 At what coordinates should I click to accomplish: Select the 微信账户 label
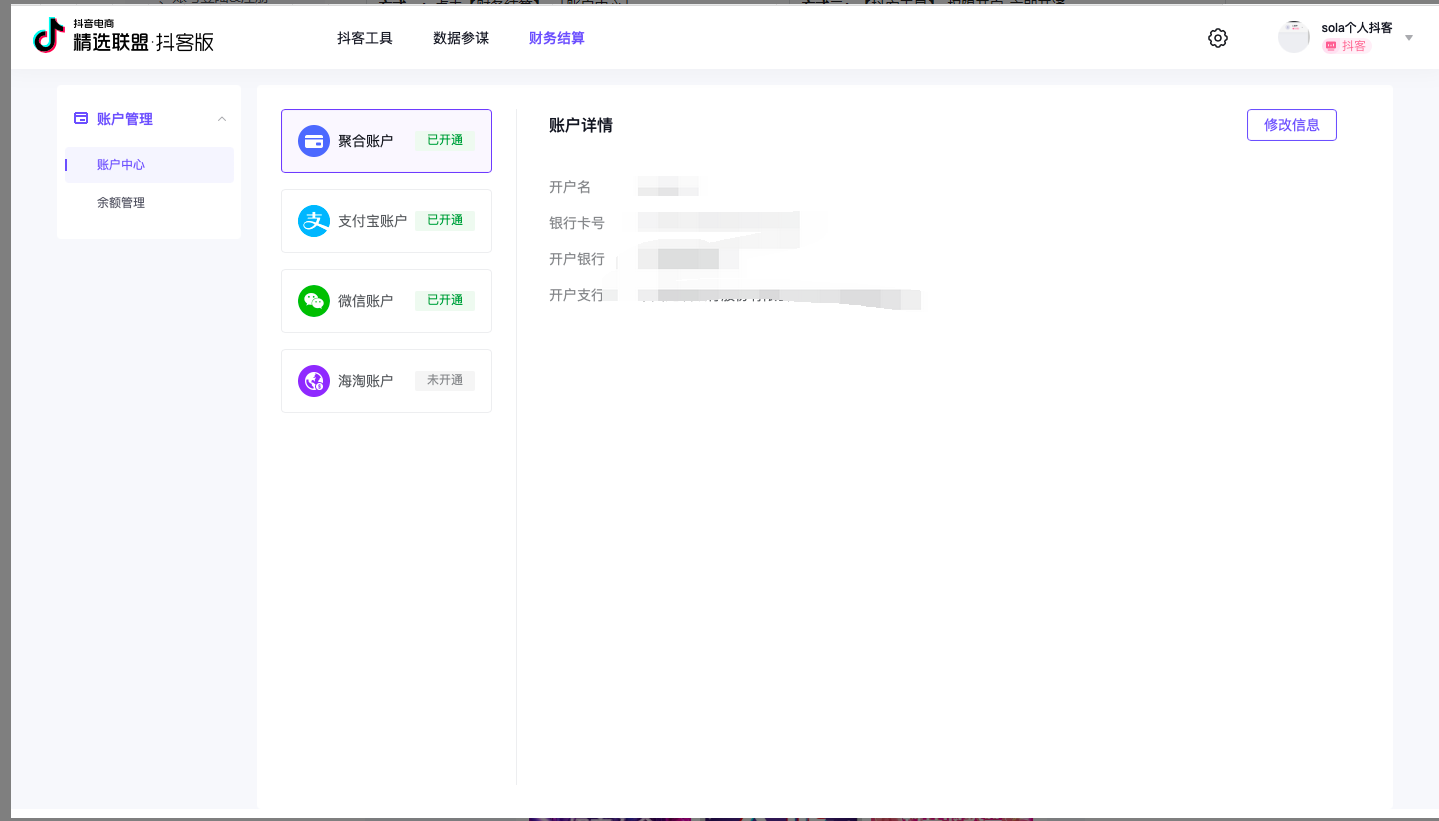(x=365, y=301)
